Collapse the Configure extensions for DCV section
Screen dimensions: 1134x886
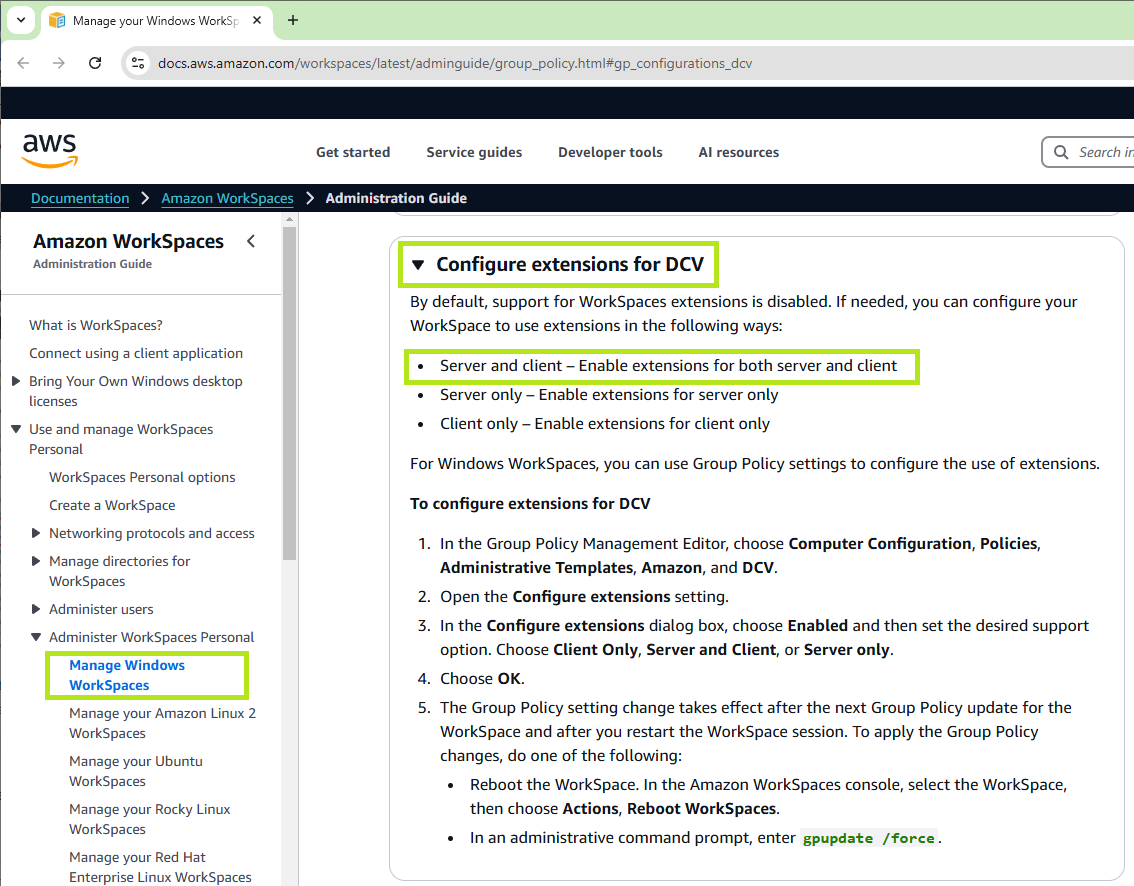[418, 265]
